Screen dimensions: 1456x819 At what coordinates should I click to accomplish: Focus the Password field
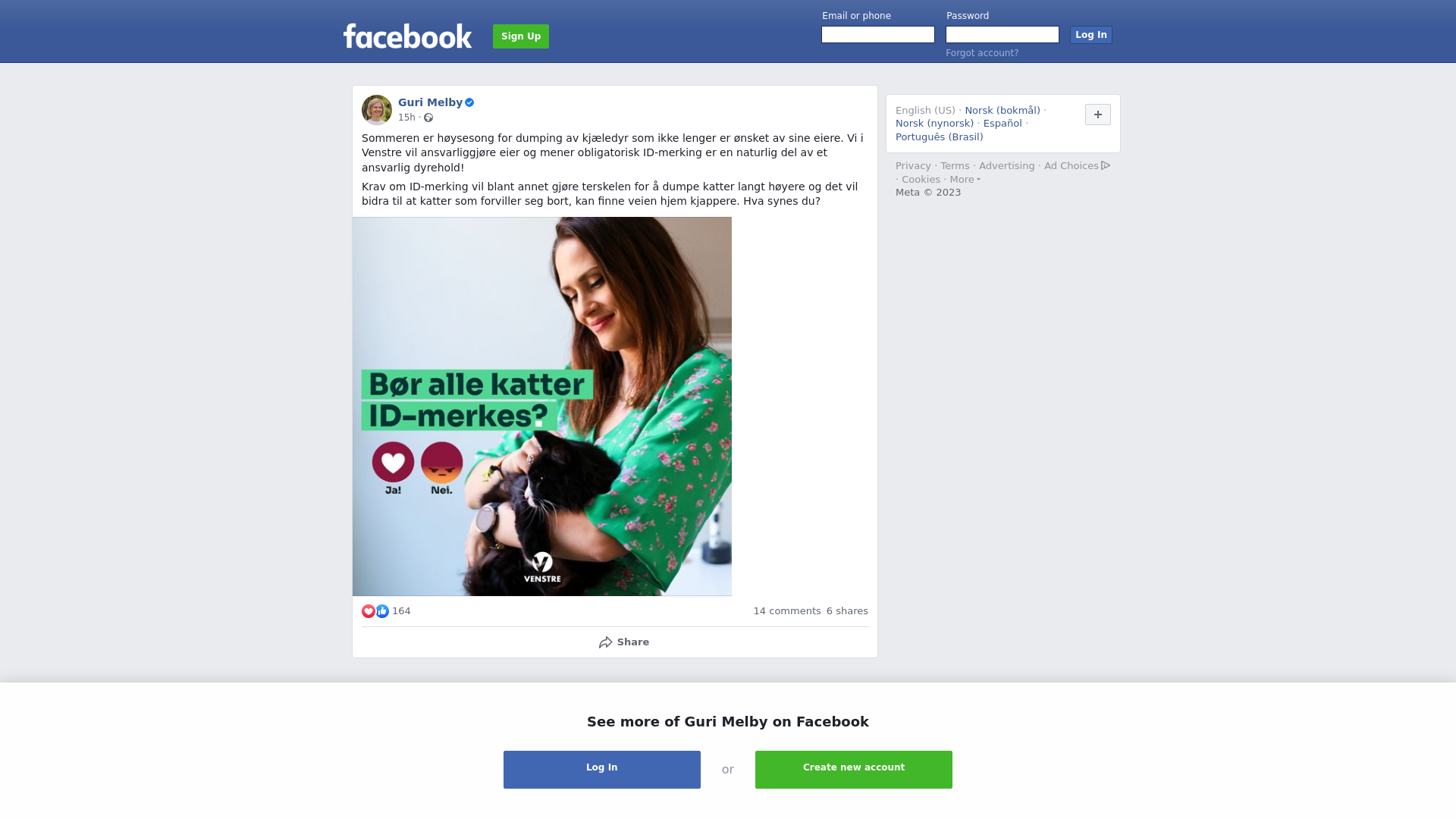coord(1003,35)
